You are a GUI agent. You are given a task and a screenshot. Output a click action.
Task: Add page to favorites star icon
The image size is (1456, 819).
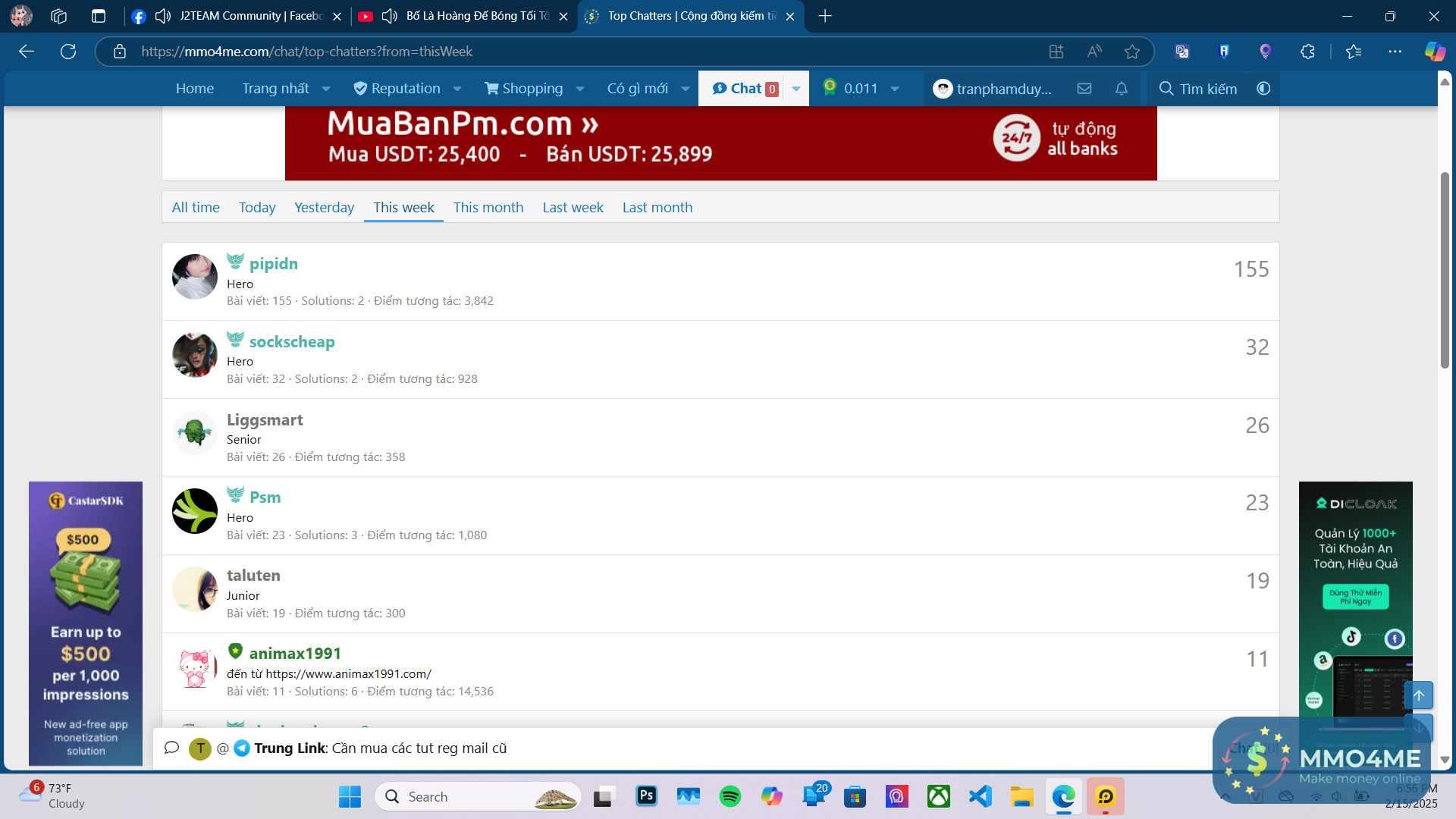coord(1132,52)
